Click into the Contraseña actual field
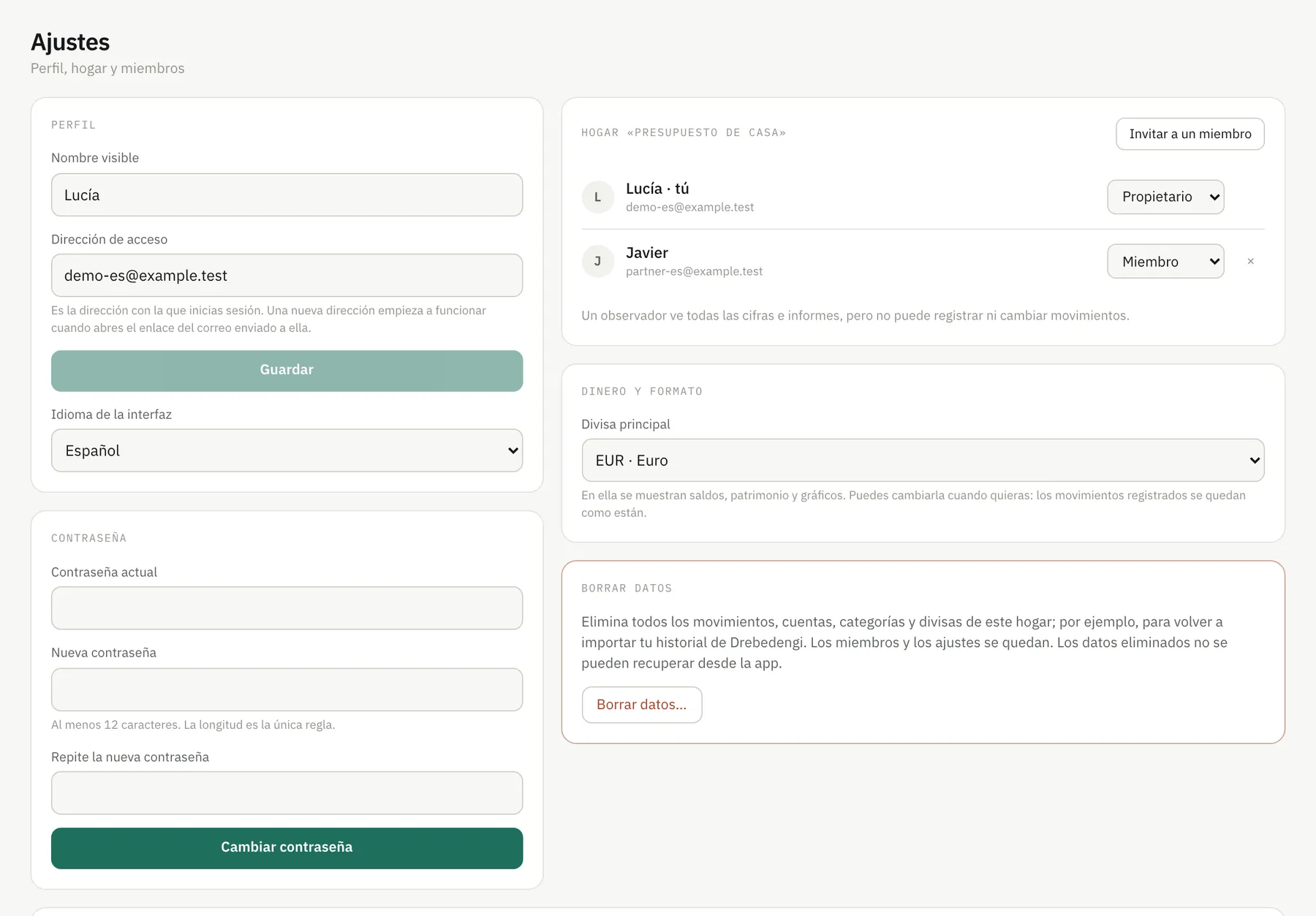Image resolution: width=1316 pixels, height=916 pixels. tap(287, 608)
